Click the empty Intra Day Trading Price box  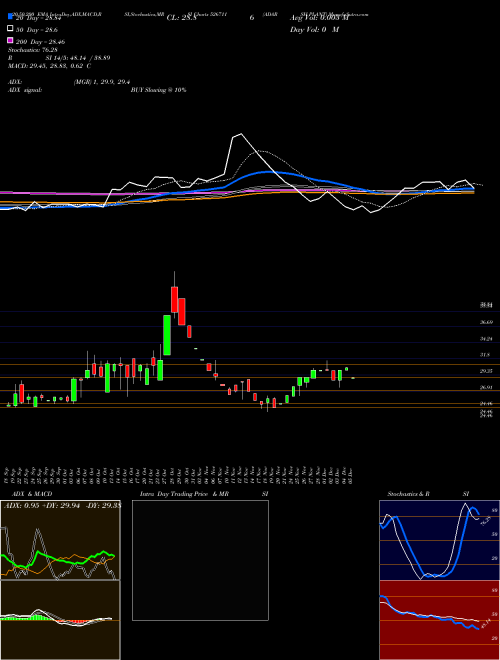tap(200, 560)
